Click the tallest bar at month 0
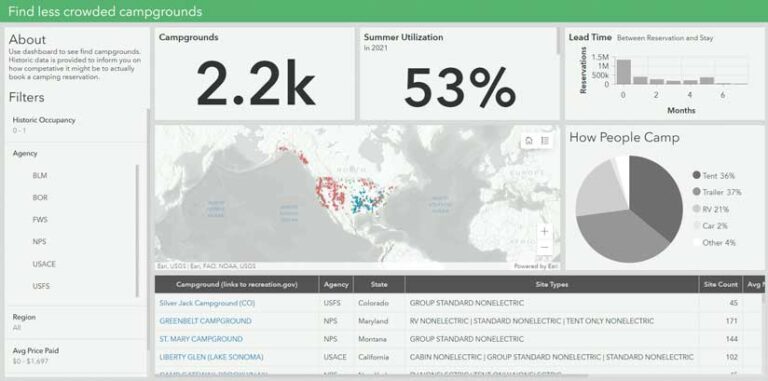The width and height of the screenshot is (768, 381). (623, 72)
